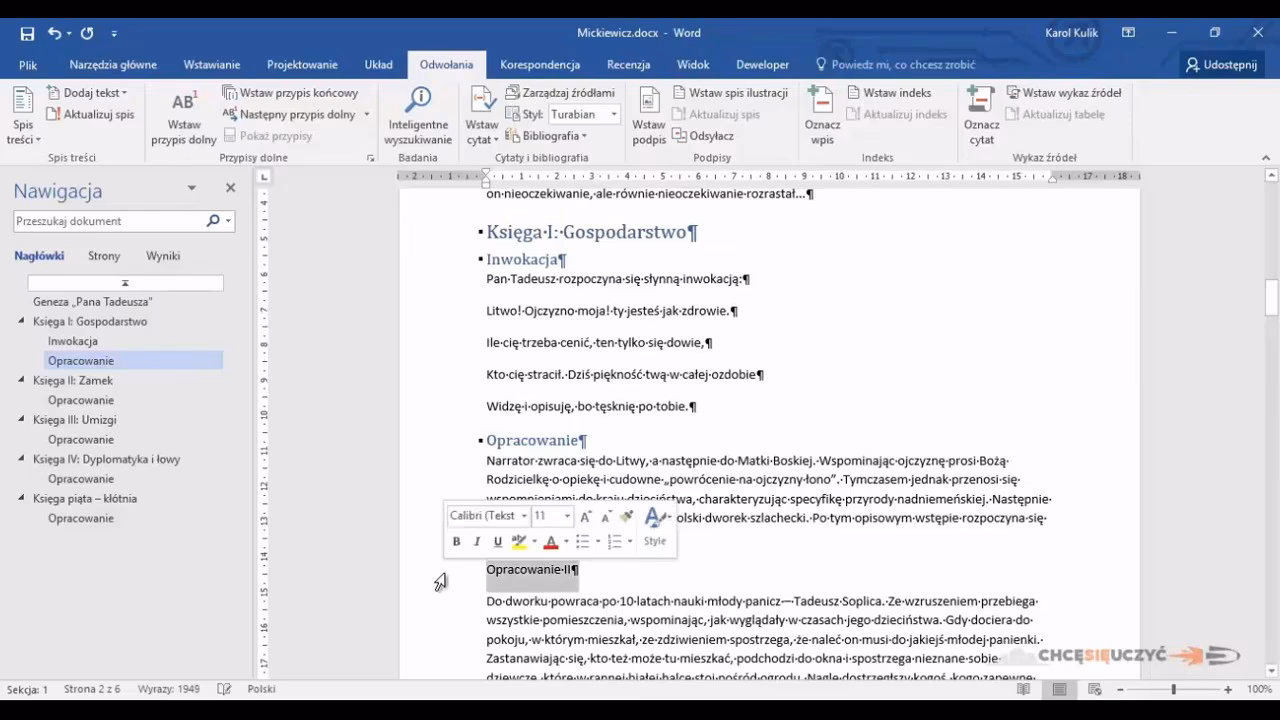
Task: Open Styl Turabian combo box
Action: coord(584,114)
